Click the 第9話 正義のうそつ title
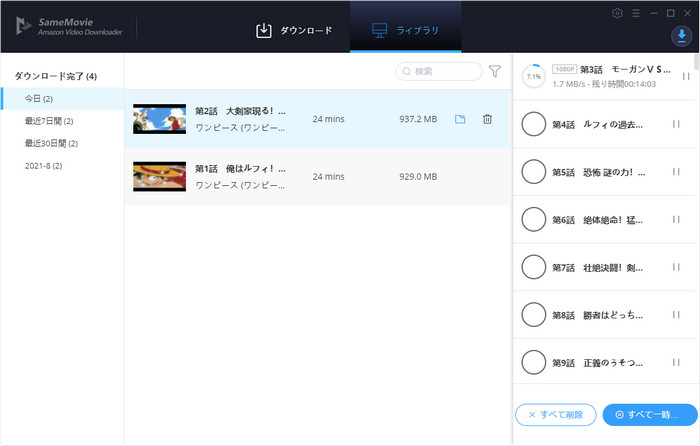The width and height of the screenshot is (700, 446). 597,363
